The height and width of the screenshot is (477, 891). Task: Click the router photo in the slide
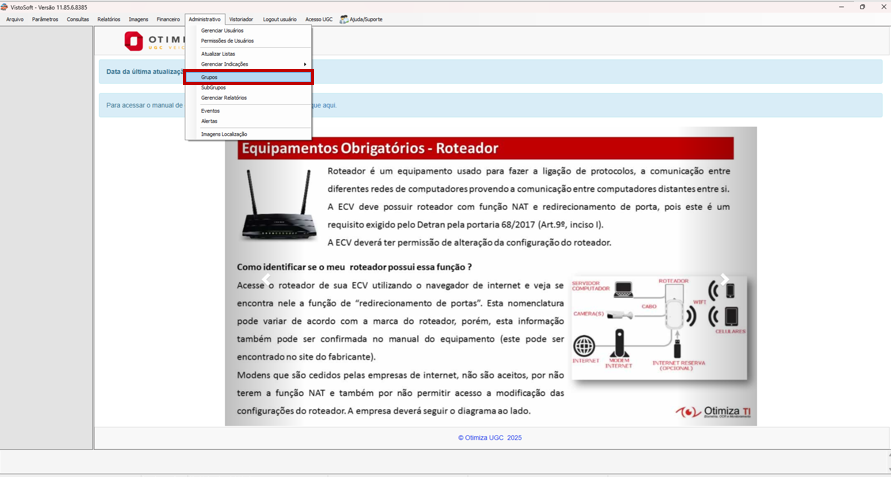pos(277,205)
